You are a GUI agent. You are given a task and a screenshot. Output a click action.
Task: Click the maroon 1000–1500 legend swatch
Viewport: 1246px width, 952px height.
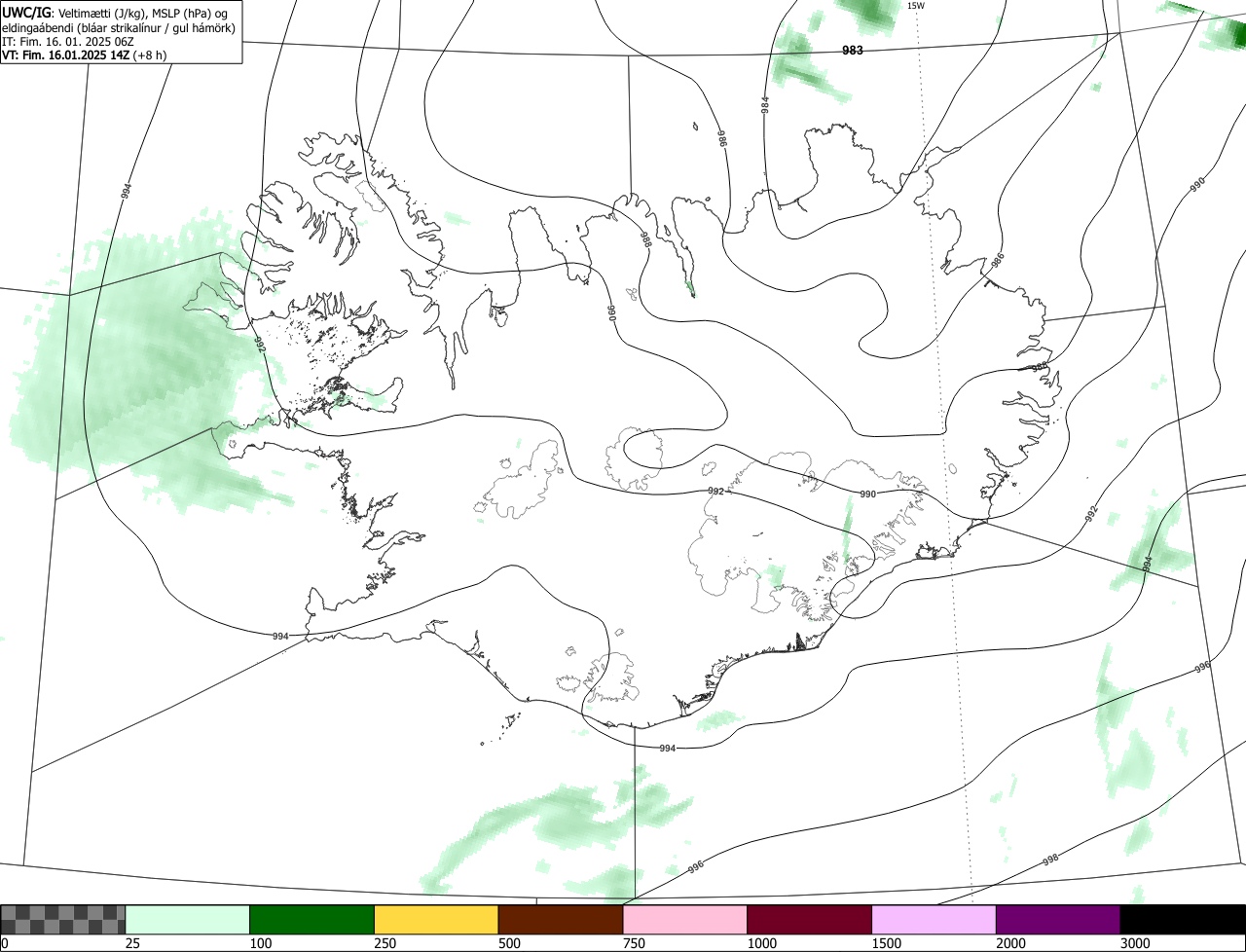pyautogui.click(x=810, y=920)
